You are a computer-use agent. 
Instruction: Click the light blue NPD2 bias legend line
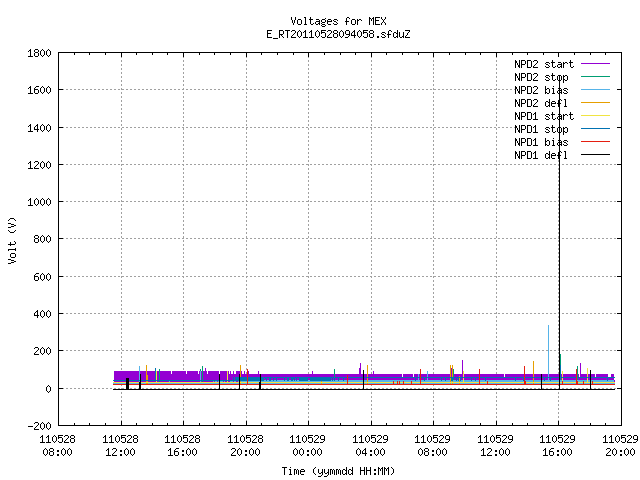tap(596, 90)
